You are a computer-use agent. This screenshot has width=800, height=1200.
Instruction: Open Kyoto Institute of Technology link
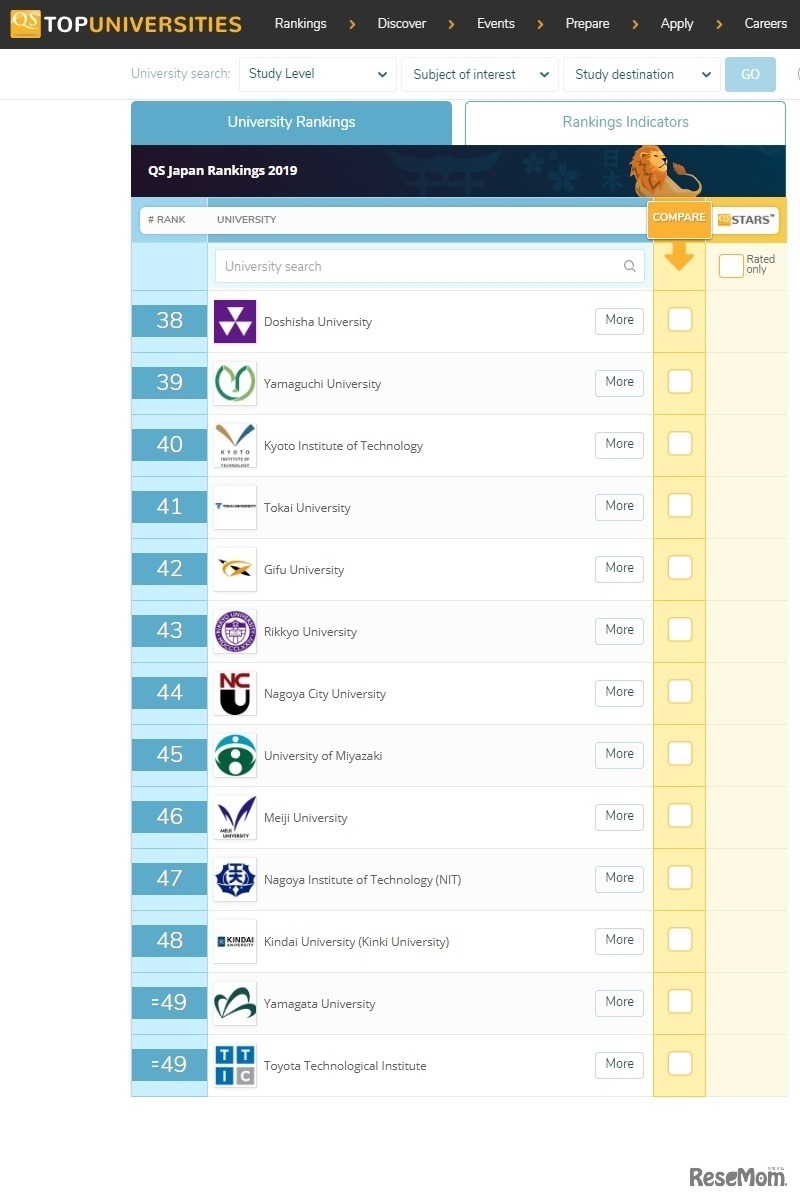[343, 446]
